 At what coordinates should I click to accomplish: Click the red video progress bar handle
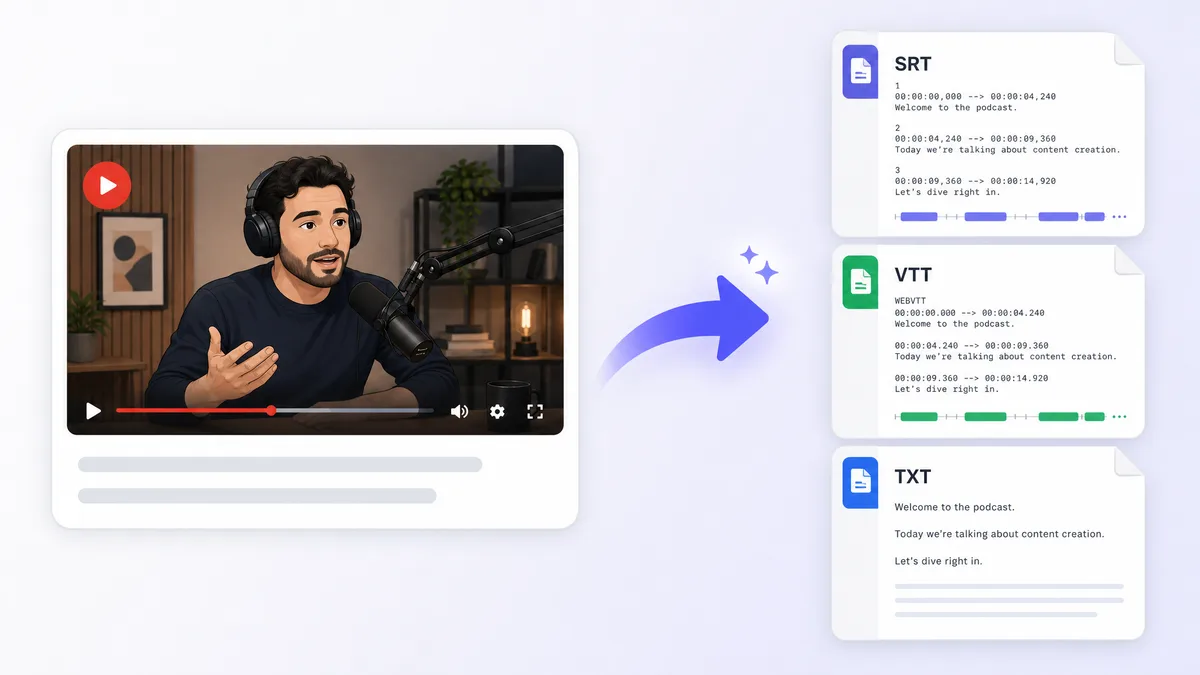[x=271, y=410]
